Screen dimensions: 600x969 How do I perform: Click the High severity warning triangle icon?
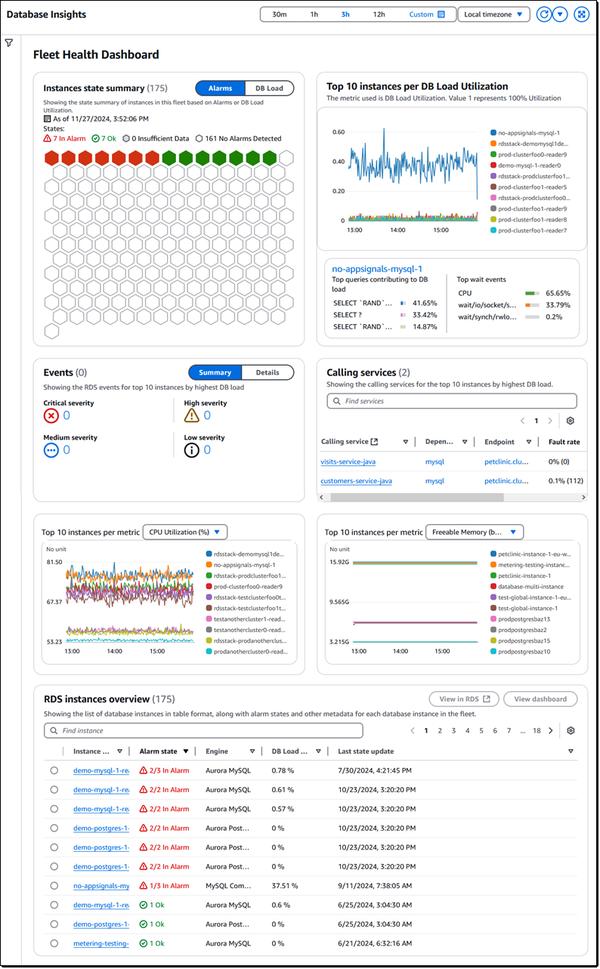tap(192, 415)
